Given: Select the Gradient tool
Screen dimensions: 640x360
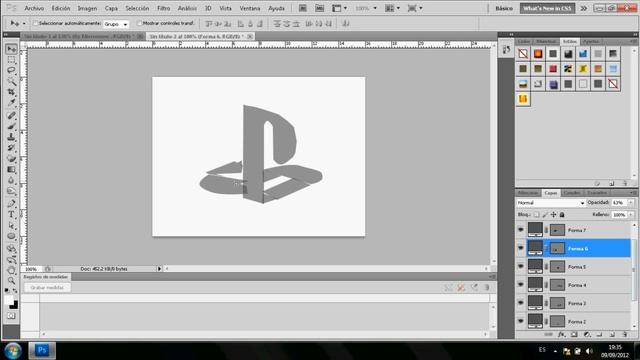Looking at the screenshot, I should click(x=11, y=169).
